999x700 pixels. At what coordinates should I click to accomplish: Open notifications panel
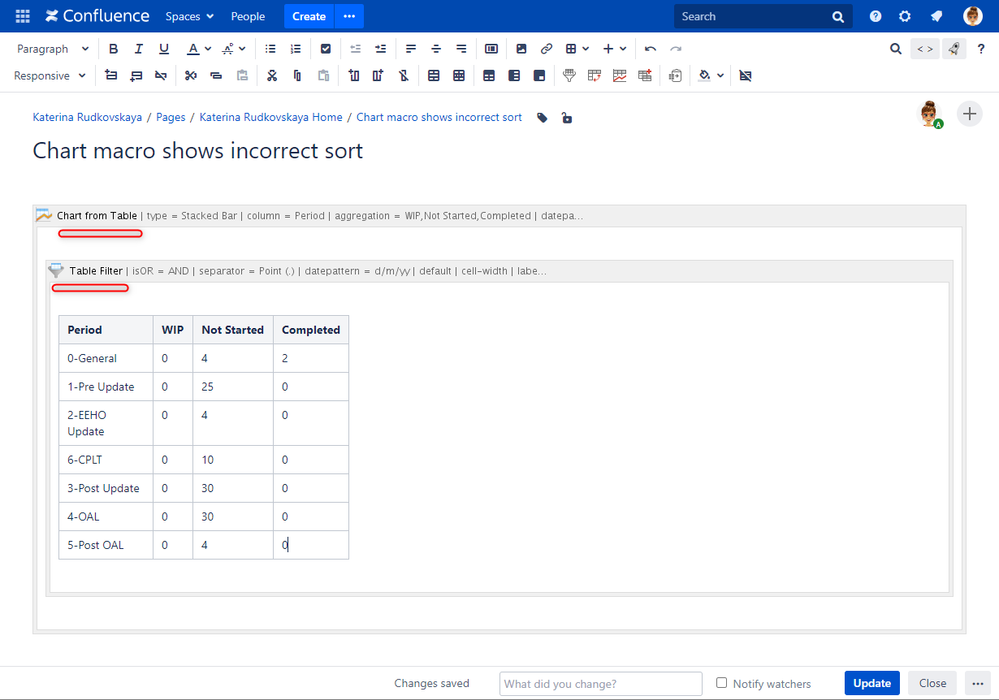pyautogui.click(x=936, y=17)
